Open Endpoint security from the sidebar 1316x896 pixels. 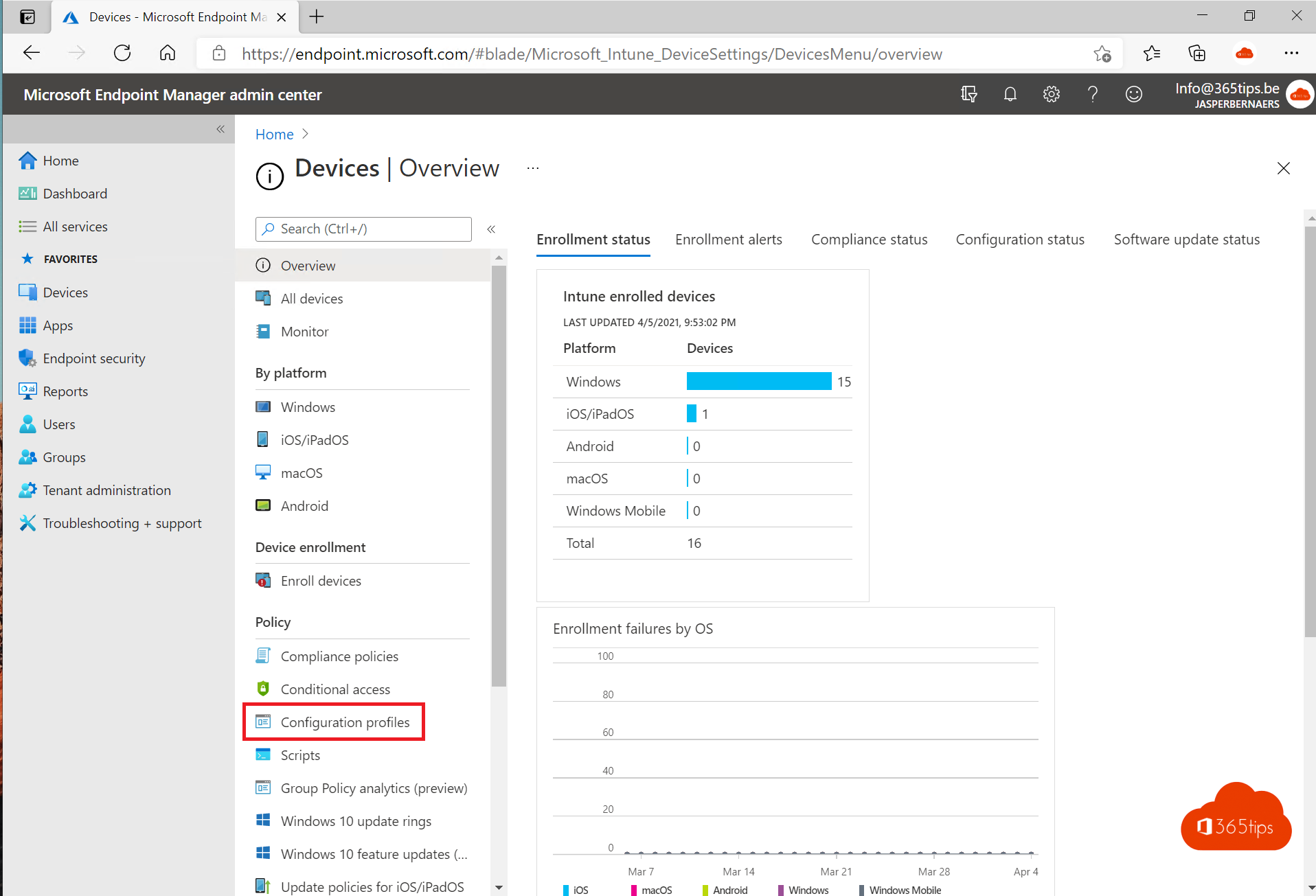click(x=93, y=358)
